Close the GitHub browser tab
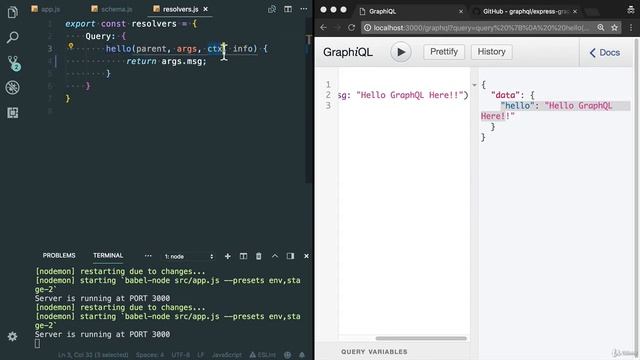This screenshot has width=640, height=360. [x=575, y=11]
